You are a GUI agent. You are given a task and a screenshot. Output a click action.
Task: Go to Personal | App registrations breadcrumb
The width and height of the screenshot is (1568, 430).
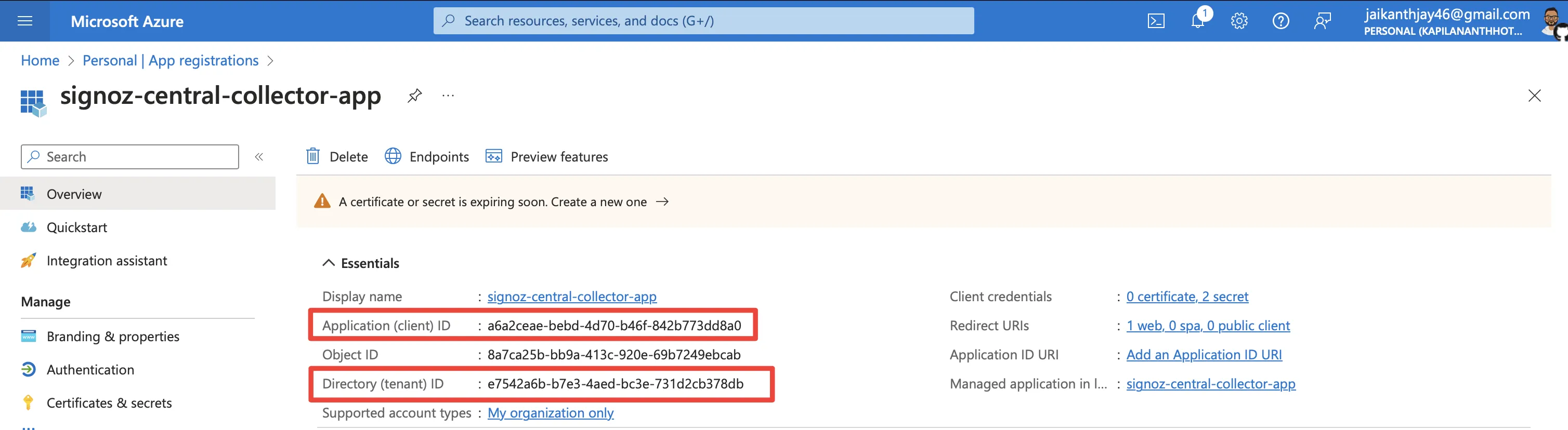(171, 61)
